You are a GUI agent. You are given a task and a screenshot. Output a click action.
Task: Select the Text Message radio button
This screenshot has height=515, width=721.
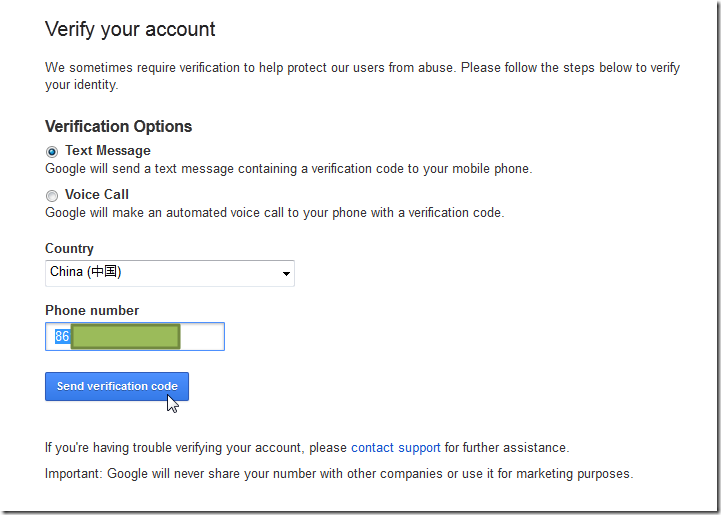coord(52,152)
